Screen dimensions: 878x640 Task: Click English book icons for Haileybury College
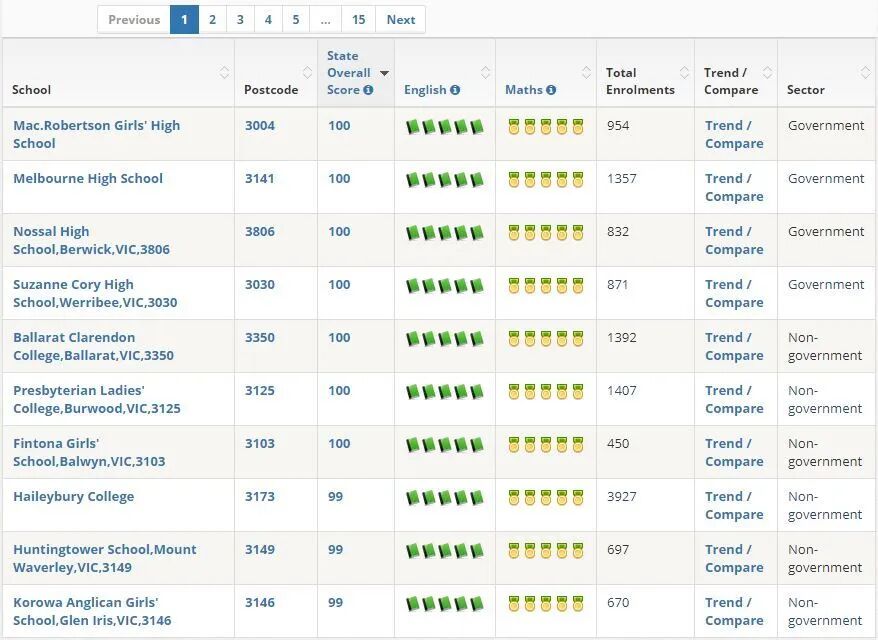(445, 498)
